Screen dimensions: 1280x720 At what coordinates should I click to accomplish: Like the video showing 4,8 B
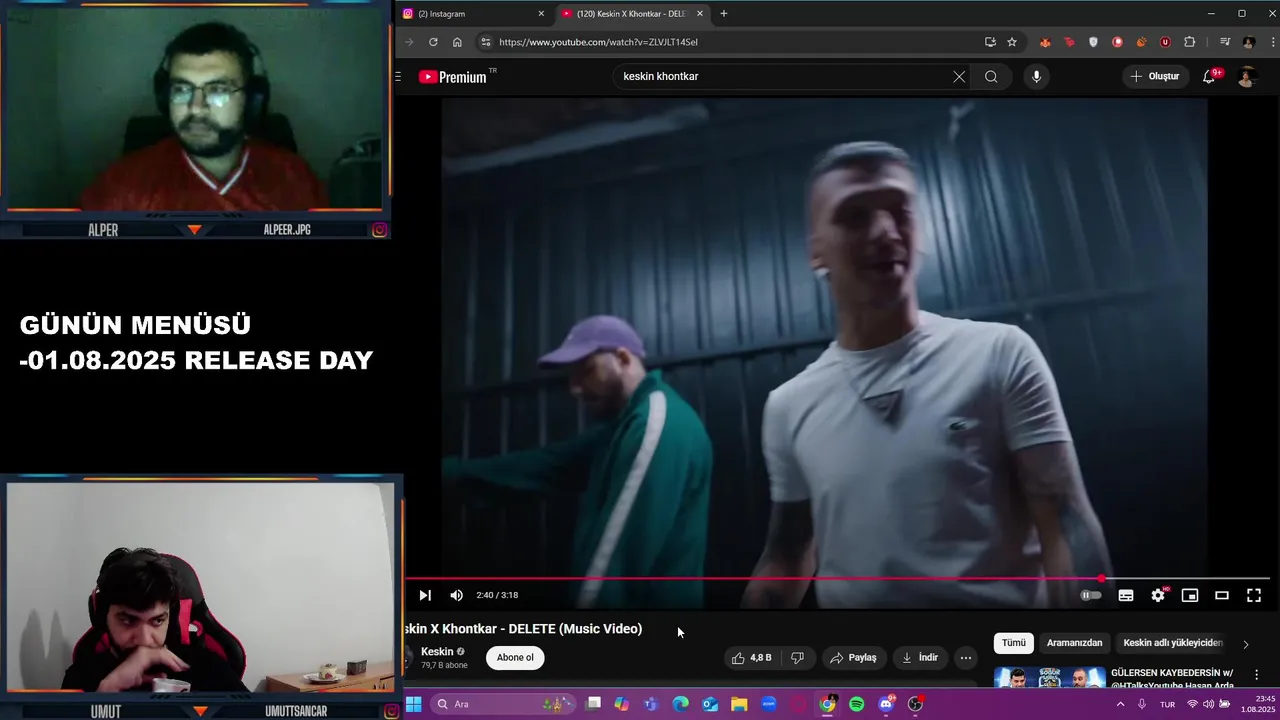tap(751, 657)
